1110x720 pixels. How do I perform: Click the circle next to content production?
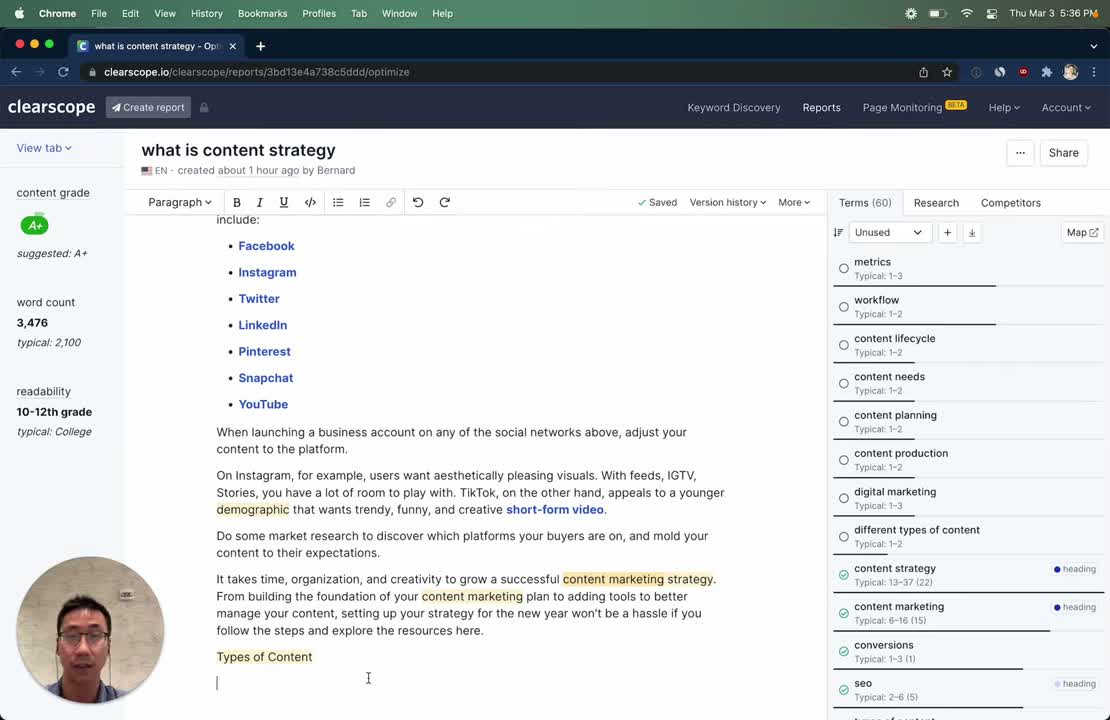click(x=844, y=460)
